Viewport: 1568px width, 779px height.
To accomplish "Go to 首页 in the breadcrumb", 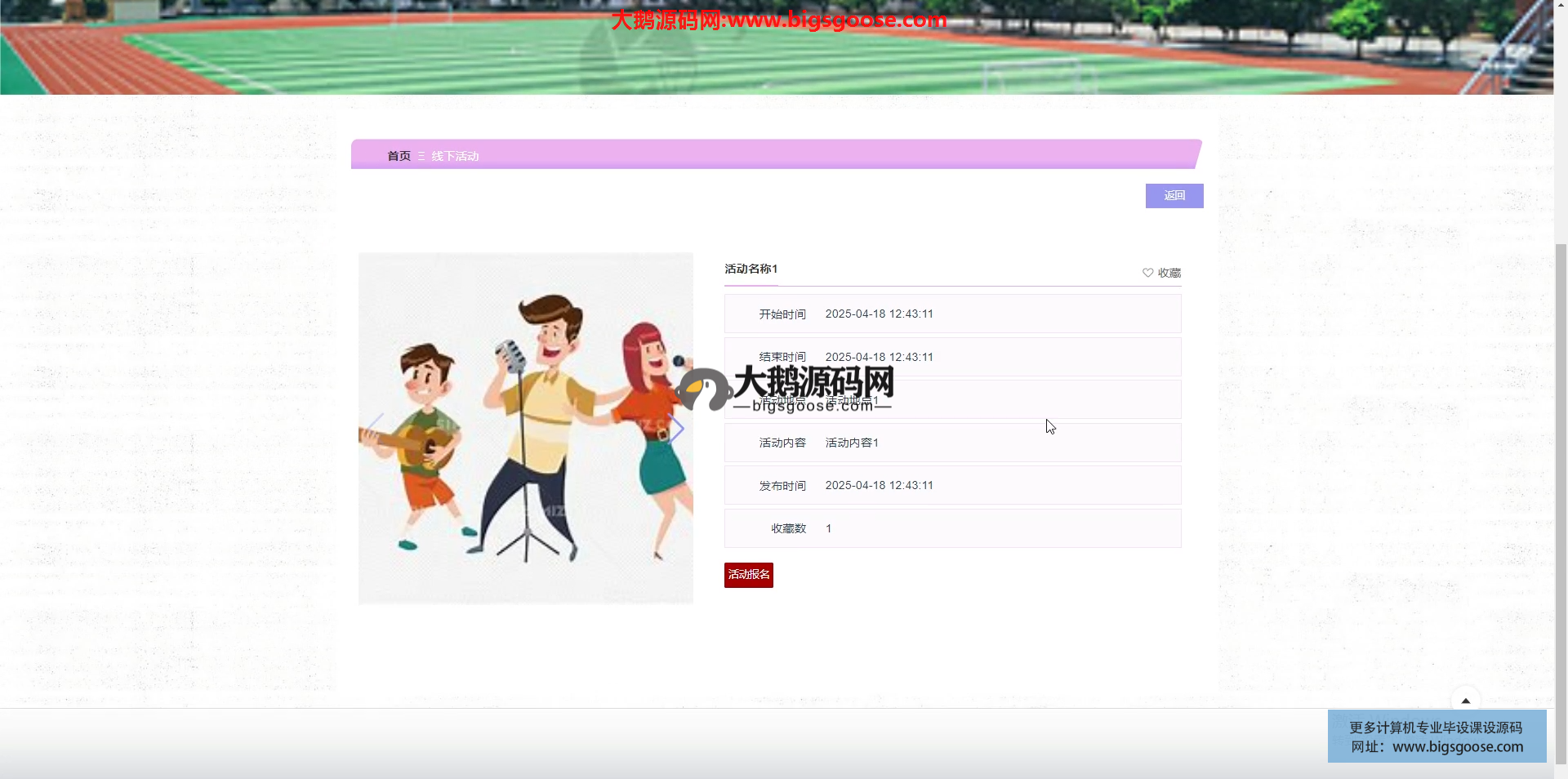I will click(399, 156).
